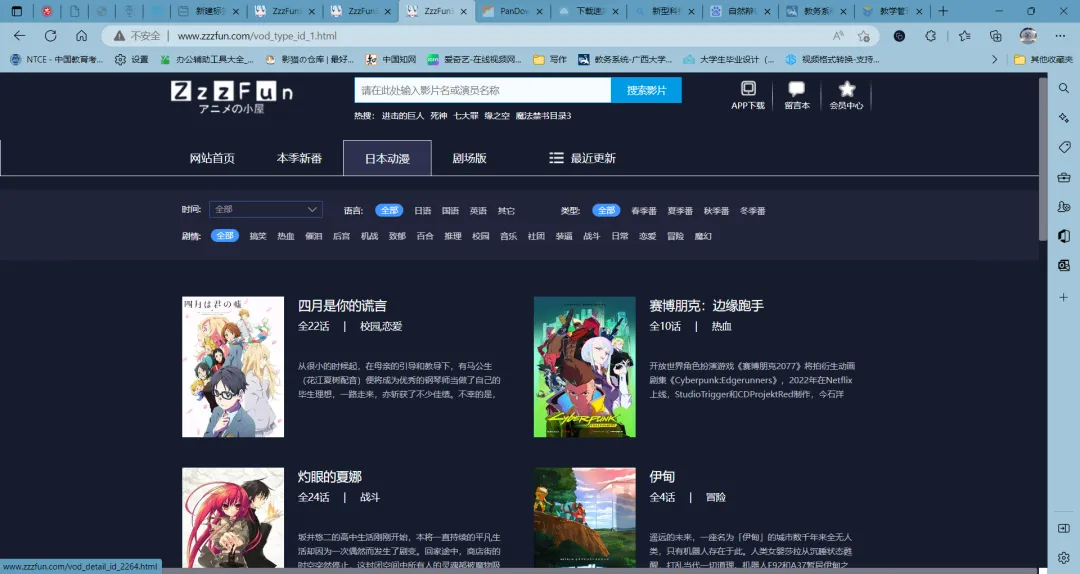Click the ZzzFun site logo

coord(231,96)
